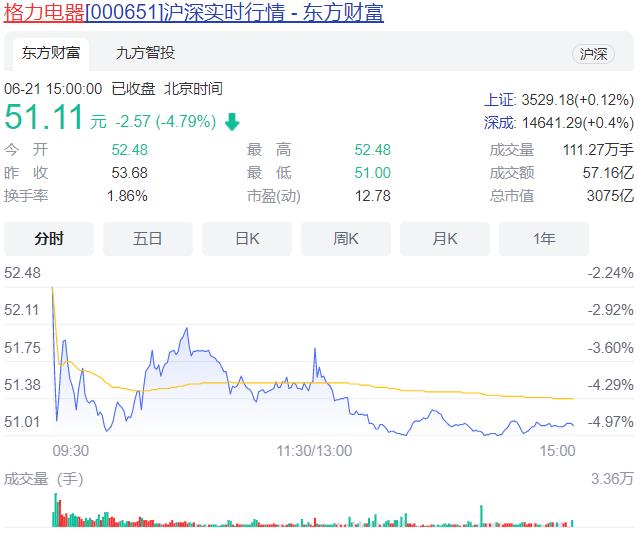Select the 五日 chart tab
The image size is (642, 535).
click(148, 239)
